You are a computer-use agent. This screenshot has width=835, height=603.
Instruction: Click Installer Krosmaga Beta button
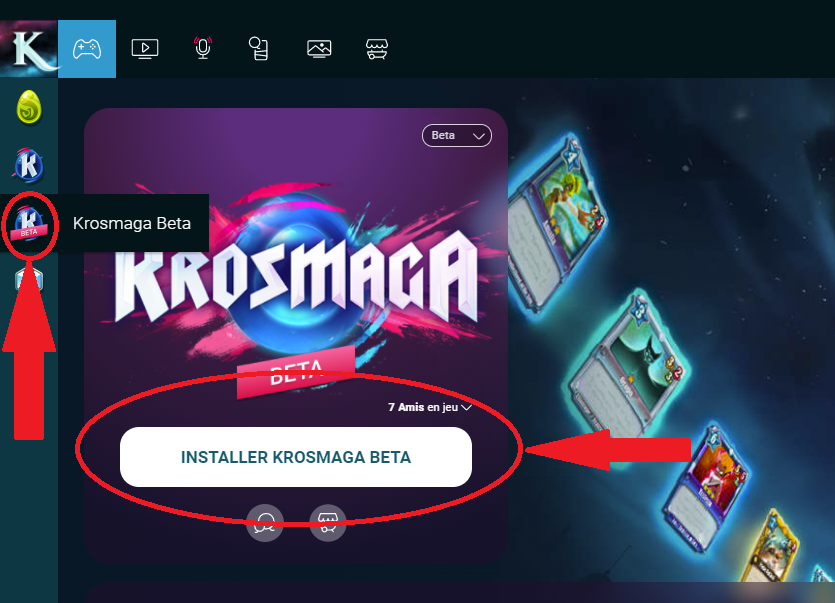click(296, 457)
